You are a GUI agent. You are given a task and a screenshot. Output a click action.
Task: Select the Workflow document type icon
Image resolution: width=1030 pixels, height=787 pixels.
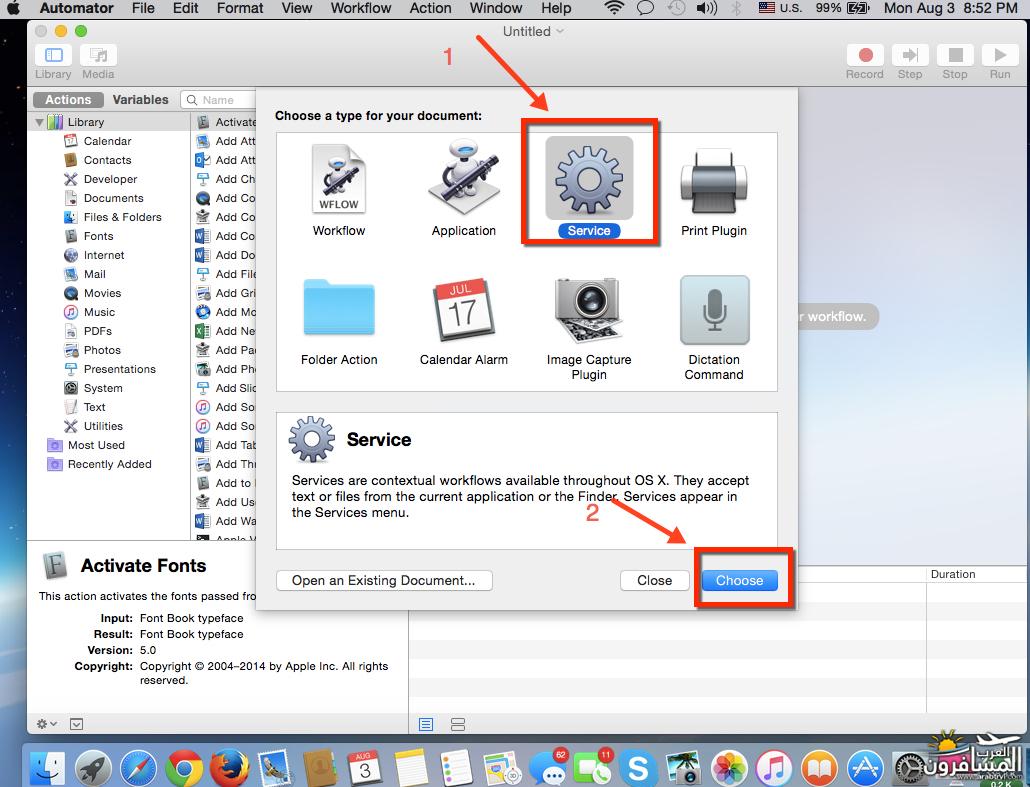click(x=339, y=179)
